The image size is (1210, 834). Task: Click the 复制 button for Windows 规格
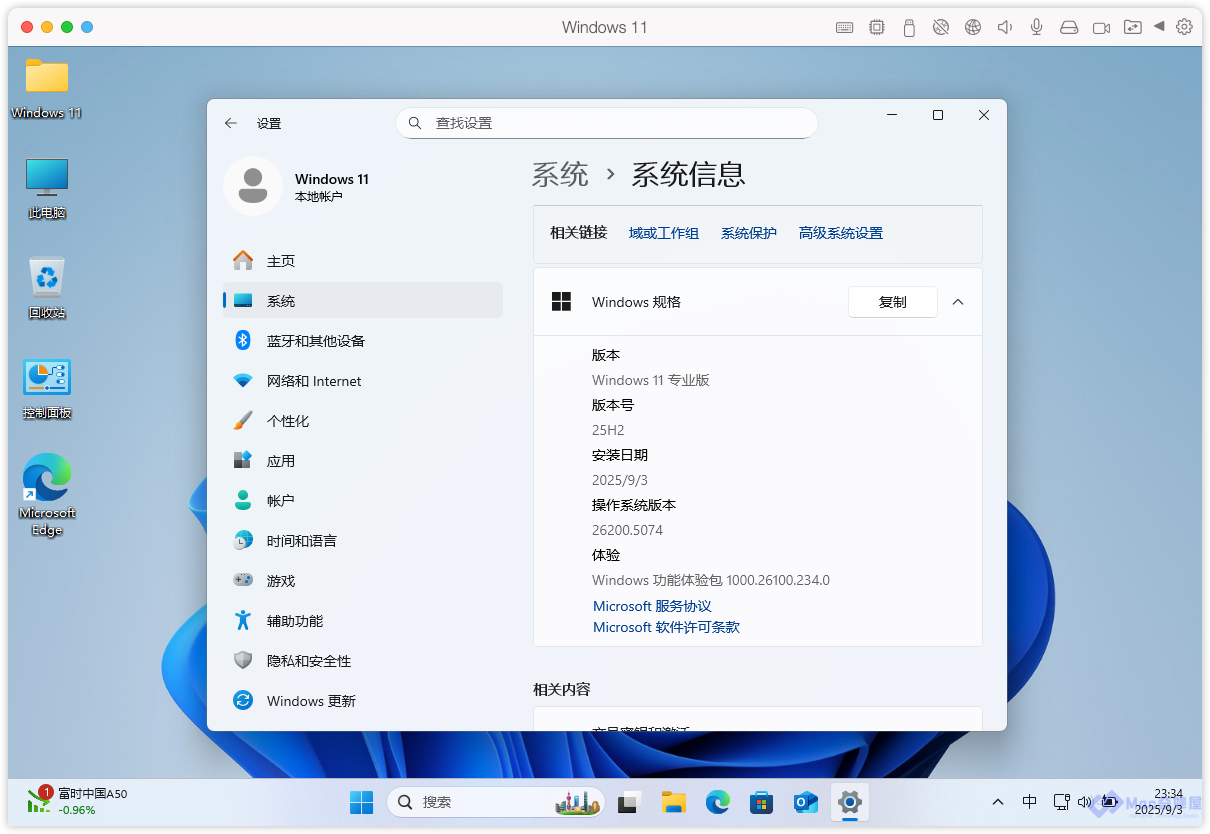point(893,302)
